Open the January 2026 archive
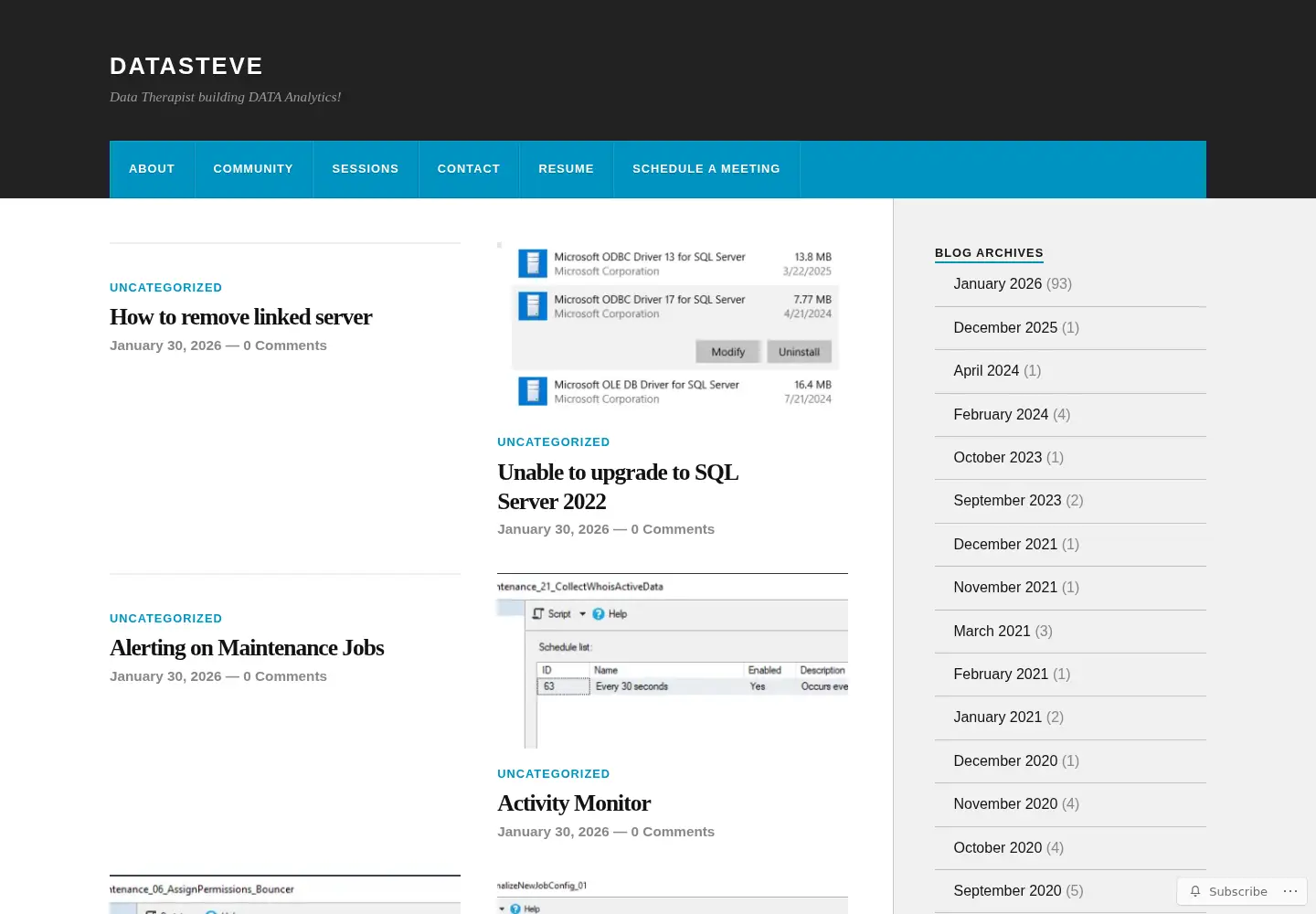This screenshot has height=914, width=1316. click(x=998, y=284)
